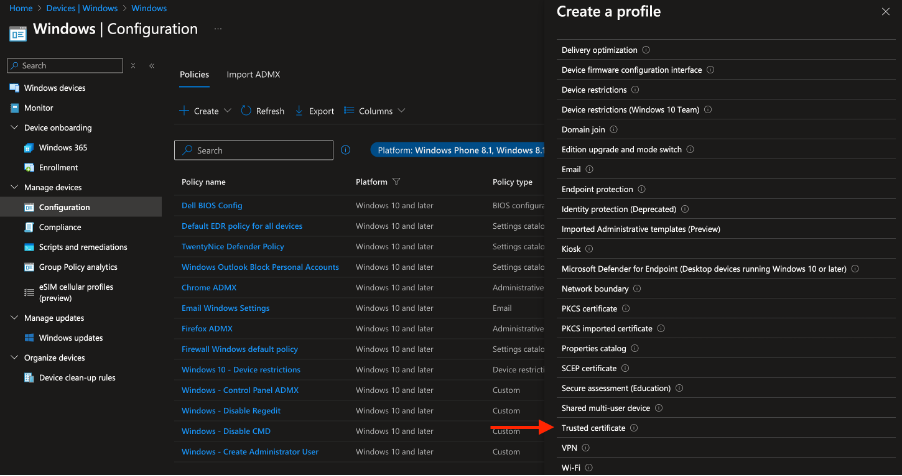Viewport: 902px width, 476px height.
Task: Show info icon for VPN
Action: click(586, 448)
